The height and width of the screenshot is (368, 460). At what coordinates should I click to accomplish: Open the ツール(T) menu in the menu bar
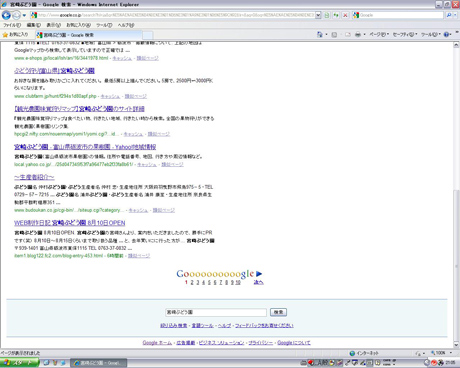104,25
